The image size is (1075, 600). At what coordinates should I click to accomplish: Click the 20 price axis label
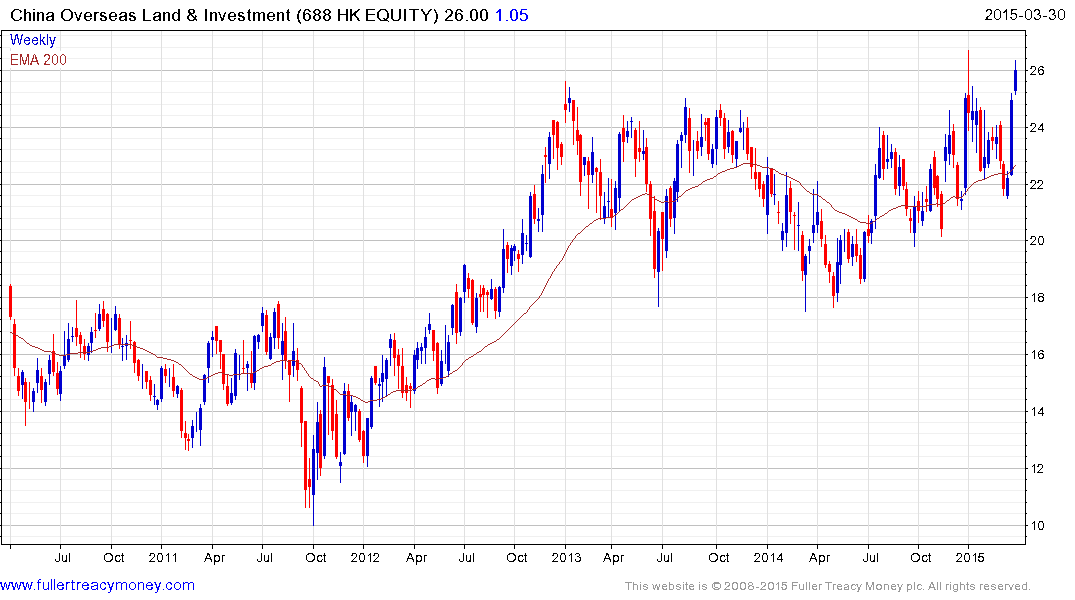1037,241
